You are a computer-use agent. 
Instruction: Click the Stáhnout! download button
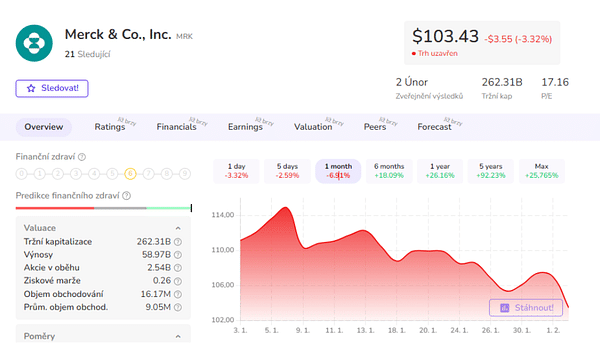tap(526, 308)
